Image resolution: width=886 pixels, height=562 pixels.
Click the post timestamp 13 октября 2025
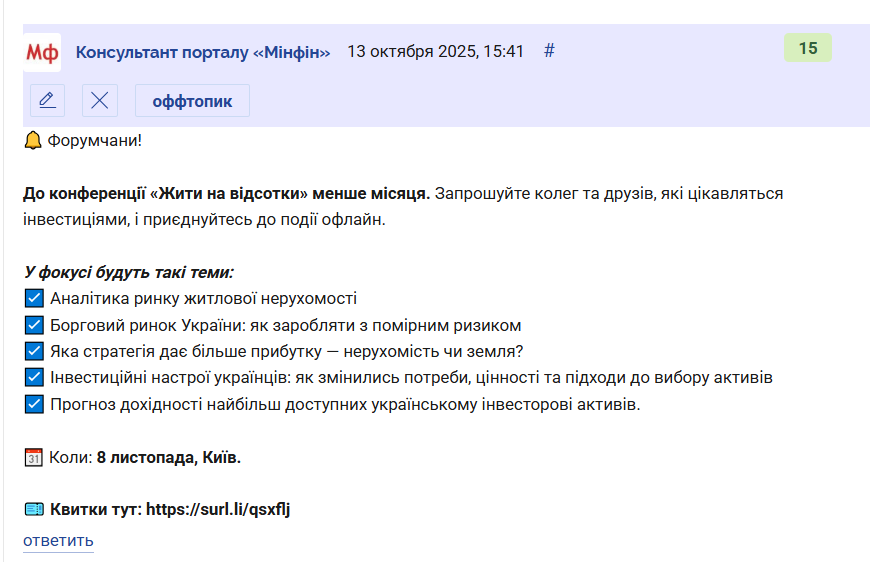click(x=436, y=51)
